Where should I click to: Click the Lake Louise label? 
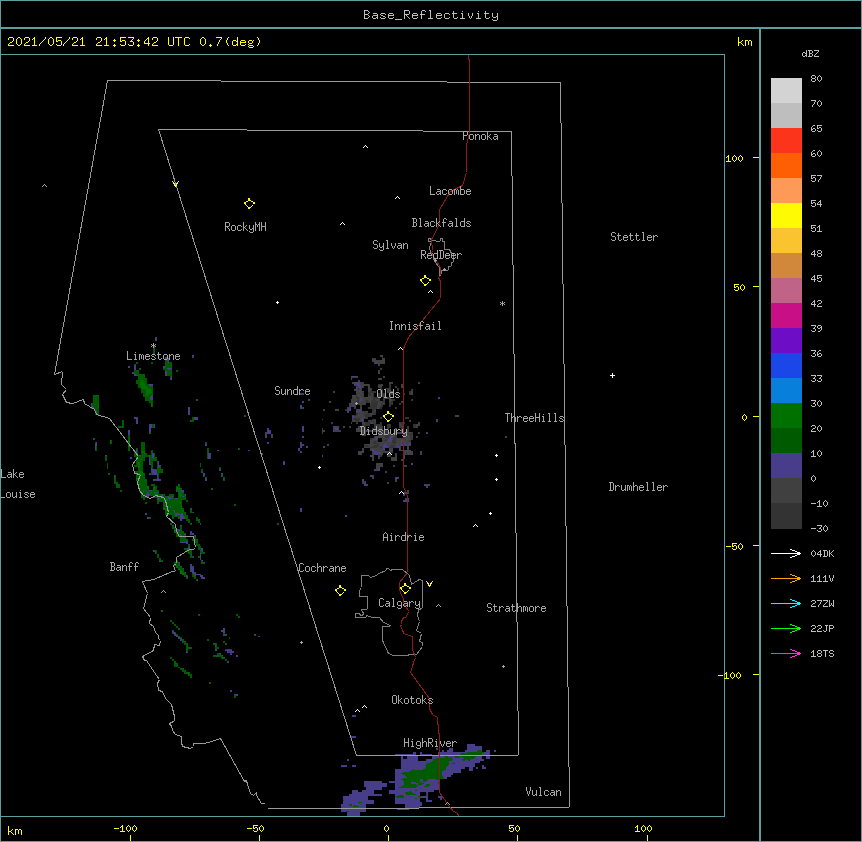(18, 484)
